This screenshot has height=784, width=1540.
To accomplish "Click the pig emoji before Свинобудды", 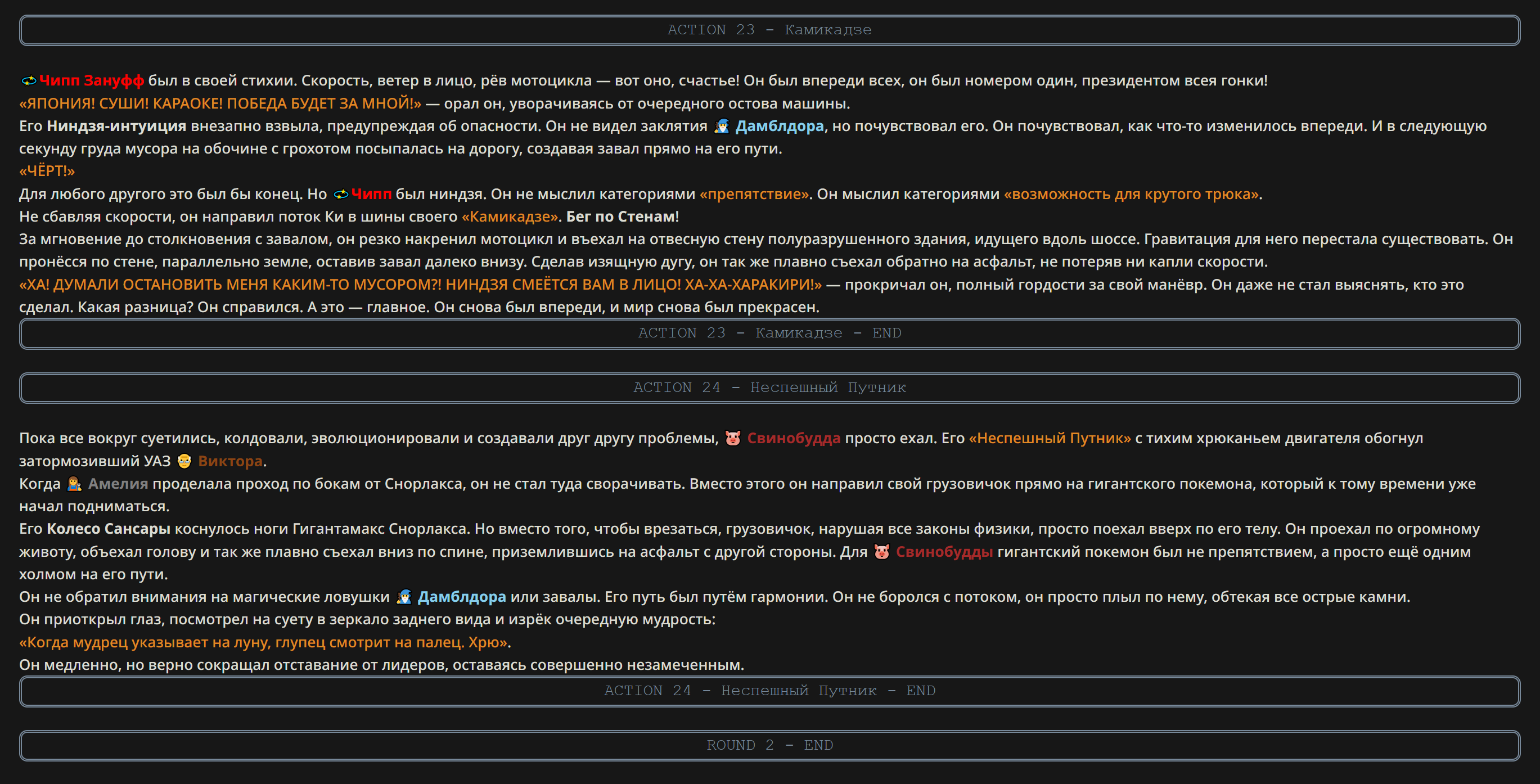I will [882, 552].
